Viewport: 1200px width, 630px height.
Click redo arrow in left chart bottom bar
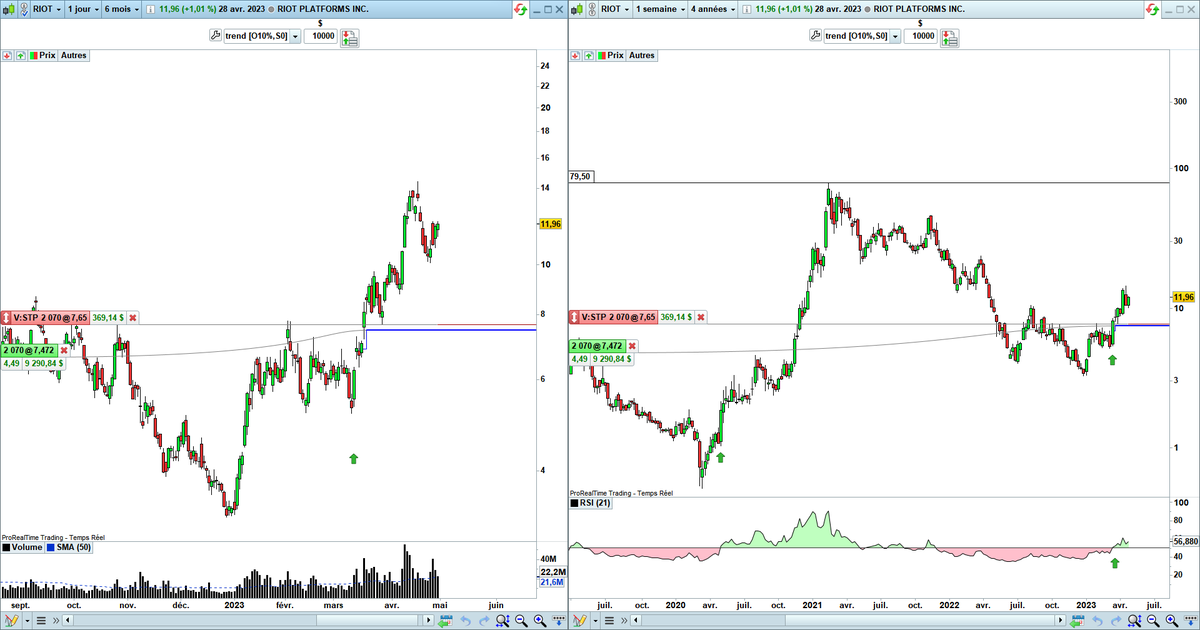click(x=484, y=620)
